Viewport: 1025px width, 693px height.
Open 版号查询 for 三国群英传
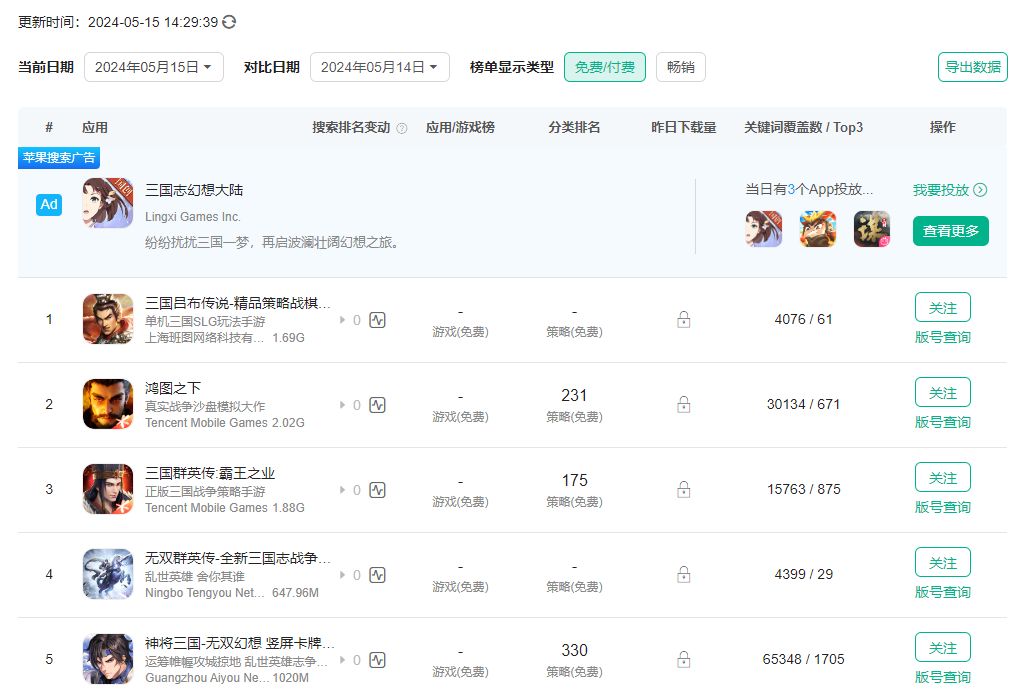coord(942,507)
